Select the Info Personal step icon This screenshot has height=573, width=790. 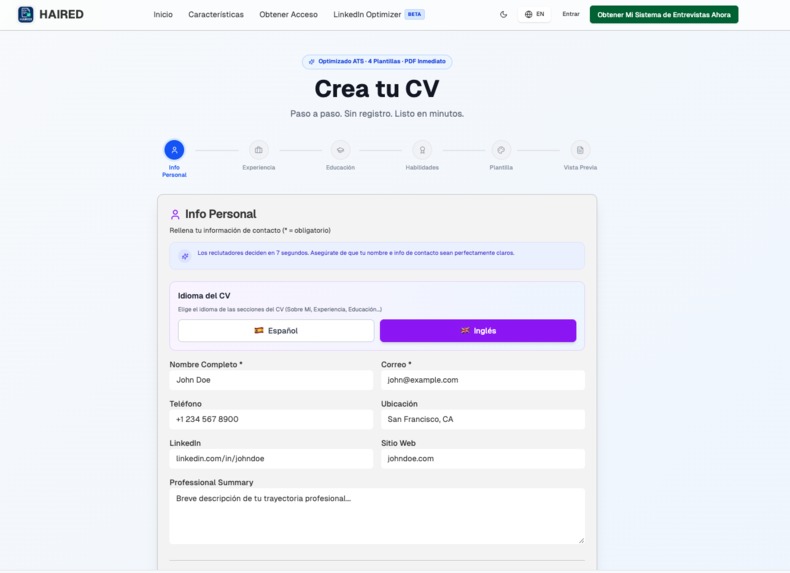(174, 150)
